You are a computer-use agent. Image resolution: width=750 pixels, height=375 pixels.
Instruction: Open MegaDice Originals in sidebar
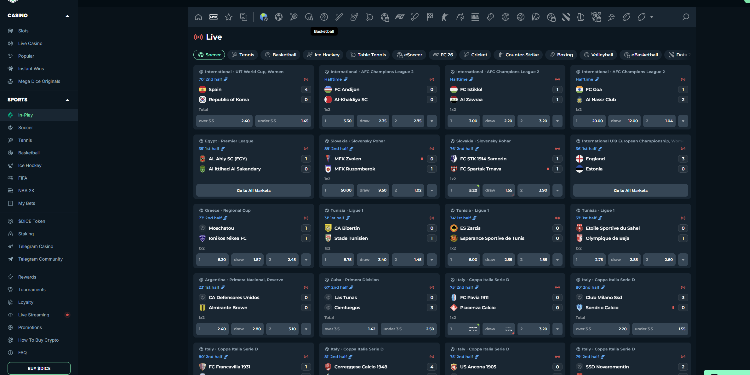point(39,81)
